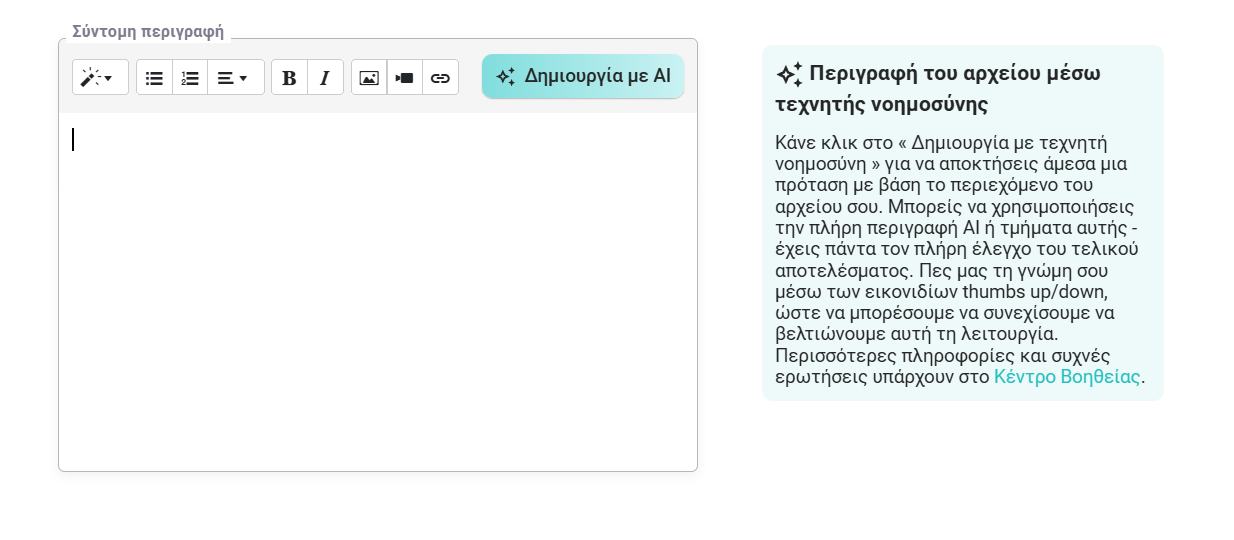
Task: Open the 'Κέντρο Βοήθειας' link
Action: pos(1066,377)
